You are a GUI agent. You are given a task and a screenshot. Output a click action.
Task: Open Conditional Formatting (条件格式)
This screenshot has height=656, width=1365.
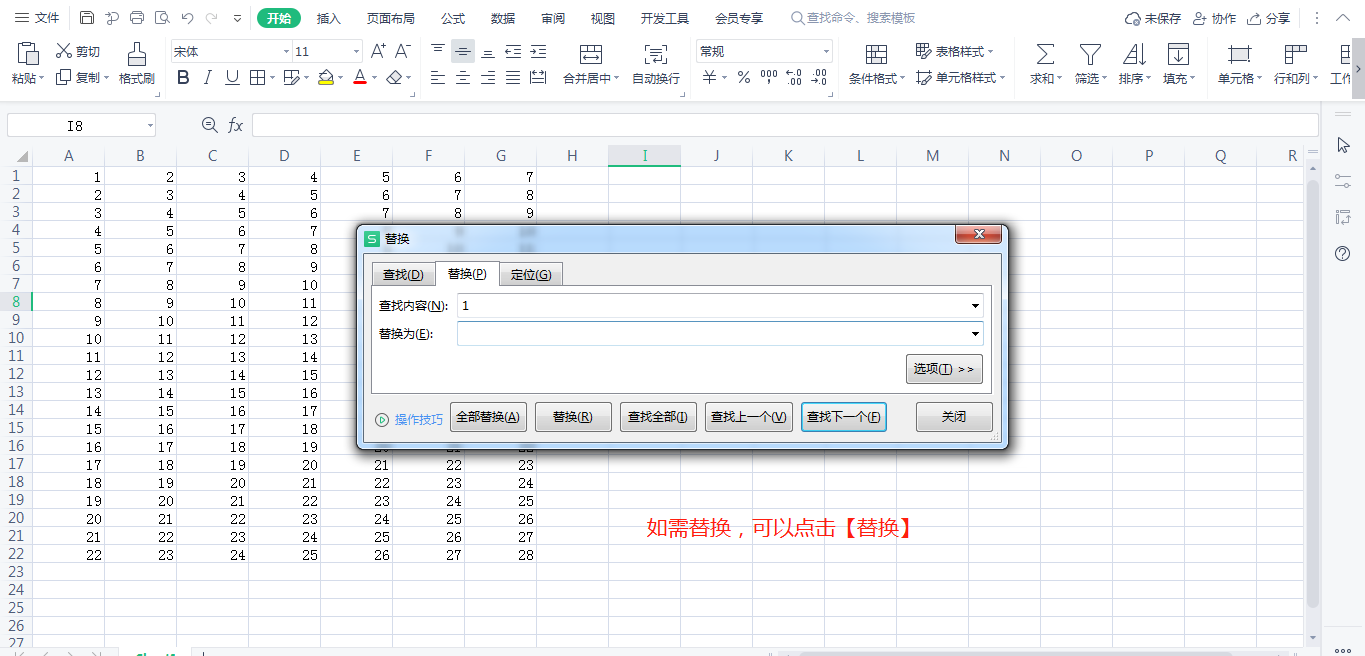pos(877,64)
